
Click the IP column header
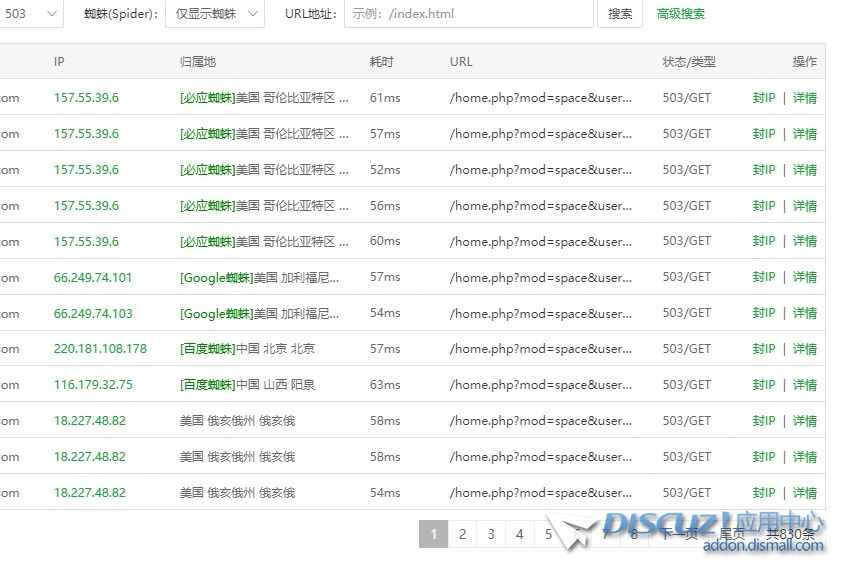(59, 62)
